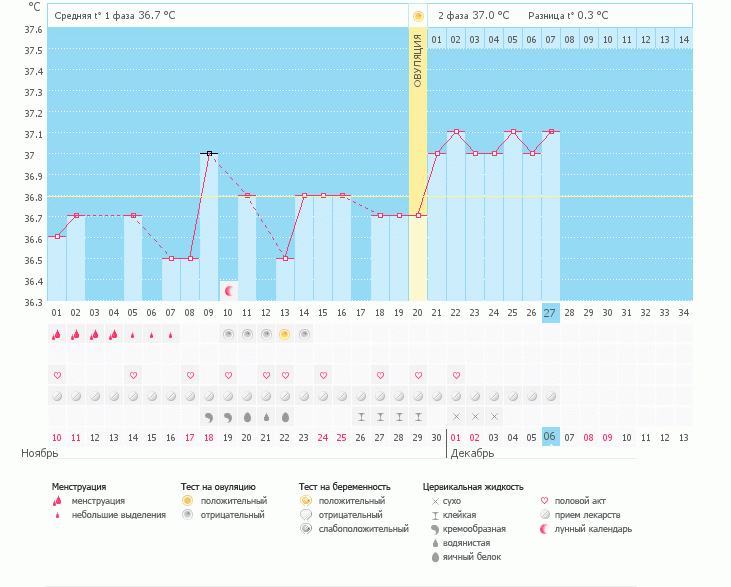
Task: Click the sticky cervical fluid icon on day 17
Action: (x=380, y=416)
